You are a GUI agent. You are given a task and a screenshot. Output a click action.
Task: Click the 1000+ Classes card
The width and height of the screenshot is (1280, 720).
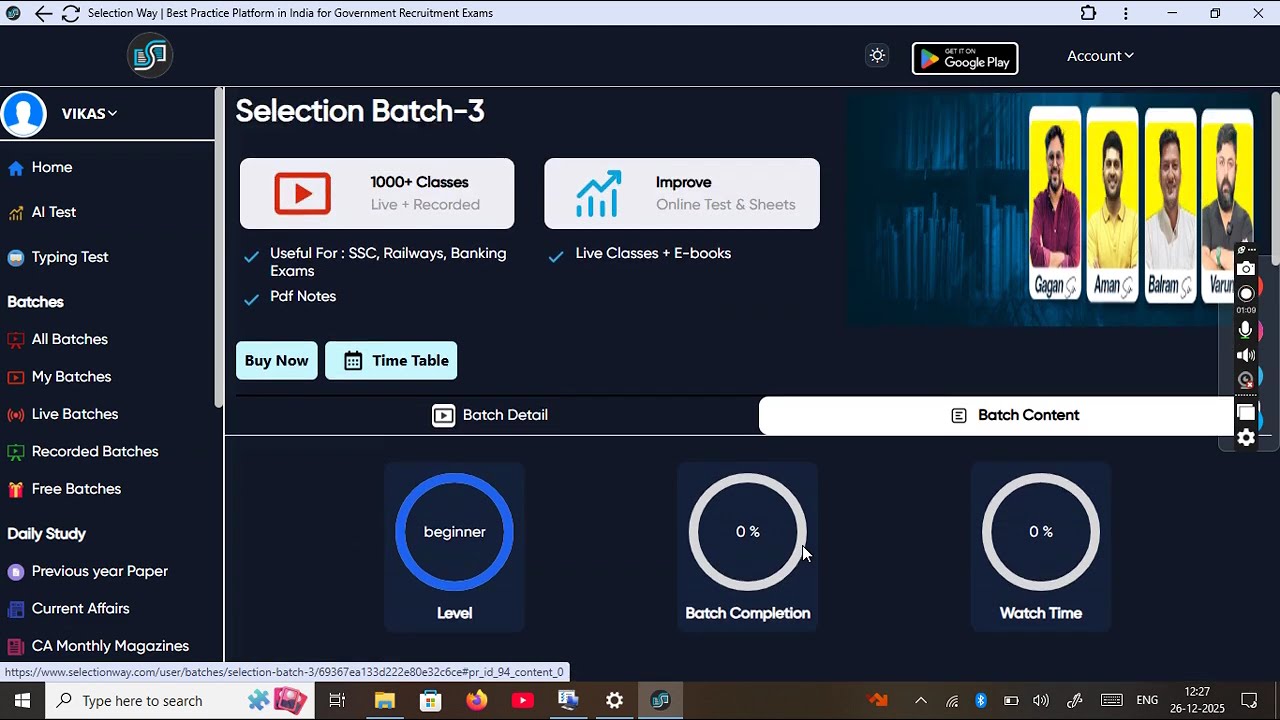377,194
